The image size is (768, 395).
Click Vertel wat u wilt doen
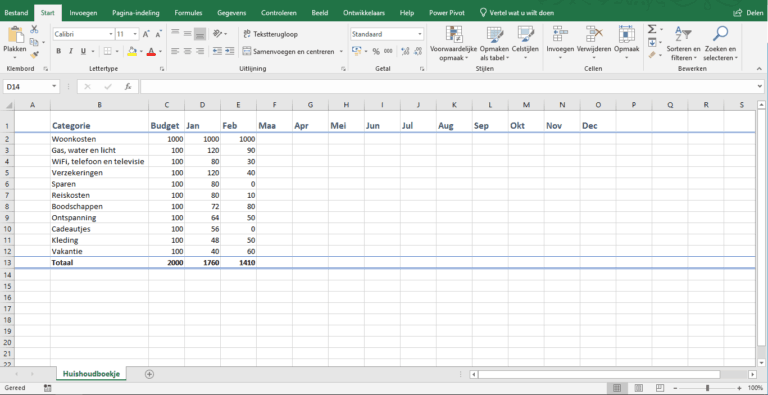click(x=516, y=13)
